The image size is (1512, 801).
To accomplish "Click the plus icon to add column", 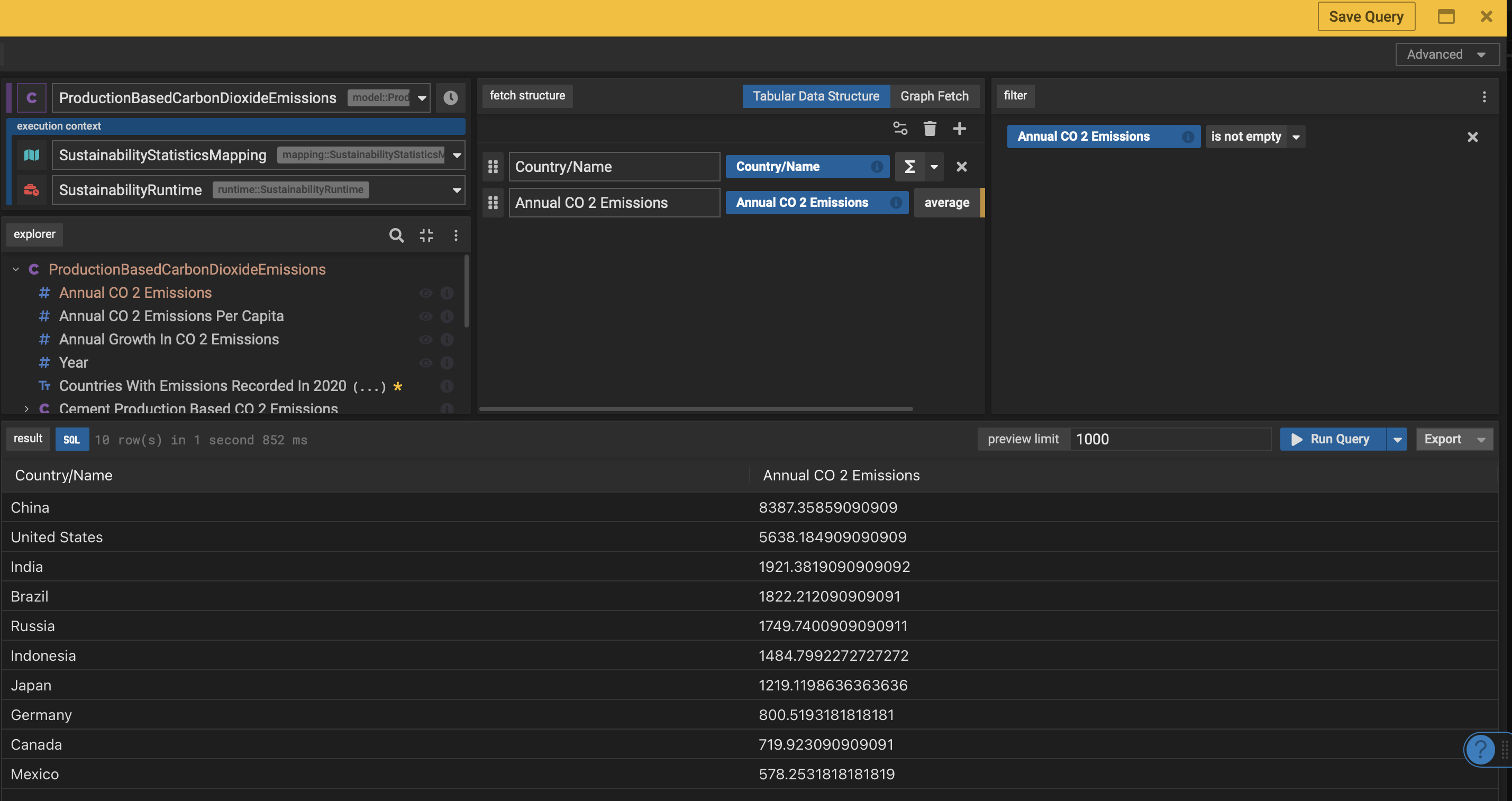I will (959, 129).
